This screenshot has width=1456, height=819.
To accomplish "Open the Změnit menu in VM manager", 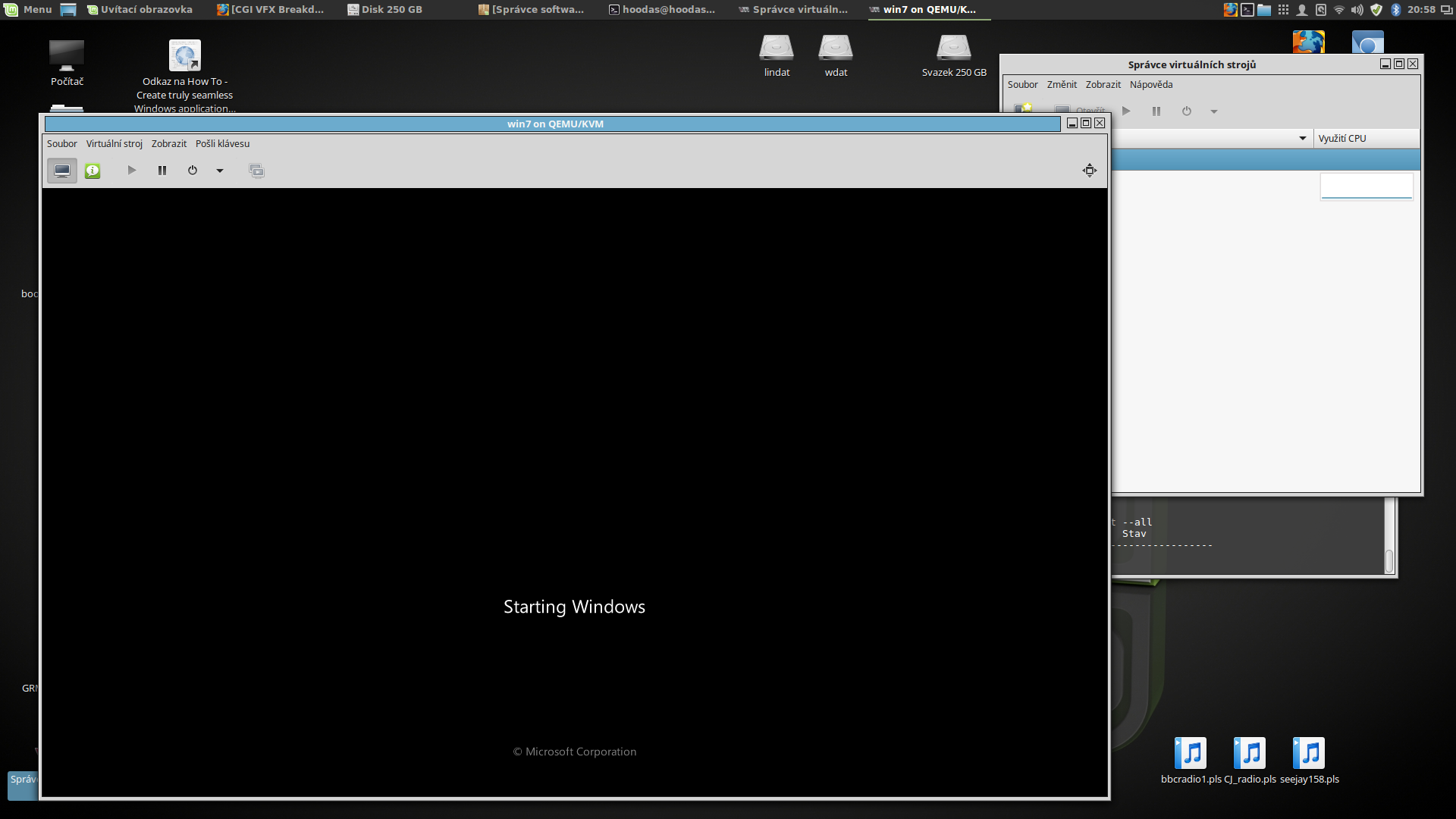I will pyautogui.click(x=1062, y=85).
